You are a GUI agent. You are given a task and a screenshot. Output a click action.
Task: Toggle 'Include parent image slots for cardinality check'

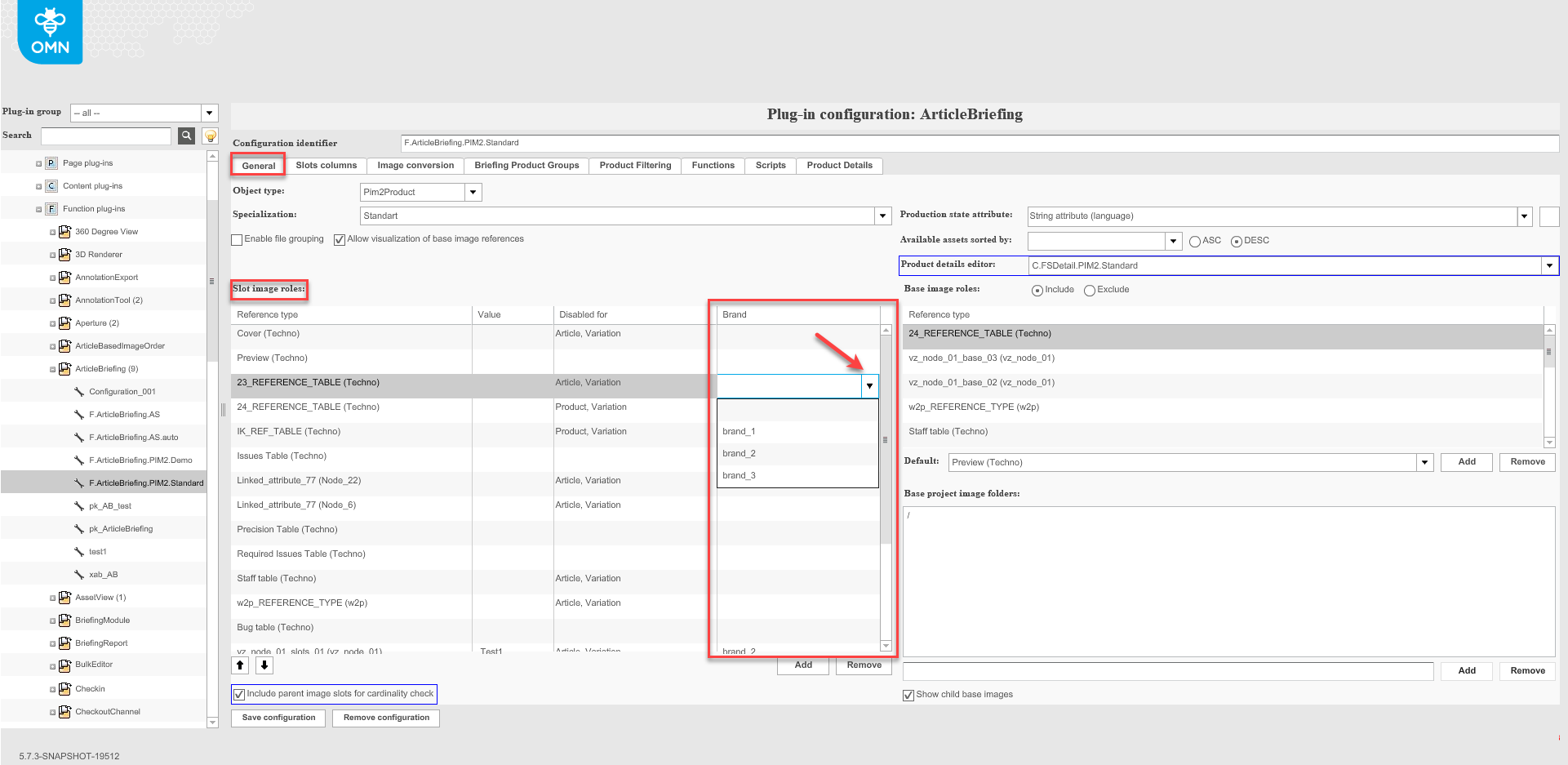click(x=238, y=694)
